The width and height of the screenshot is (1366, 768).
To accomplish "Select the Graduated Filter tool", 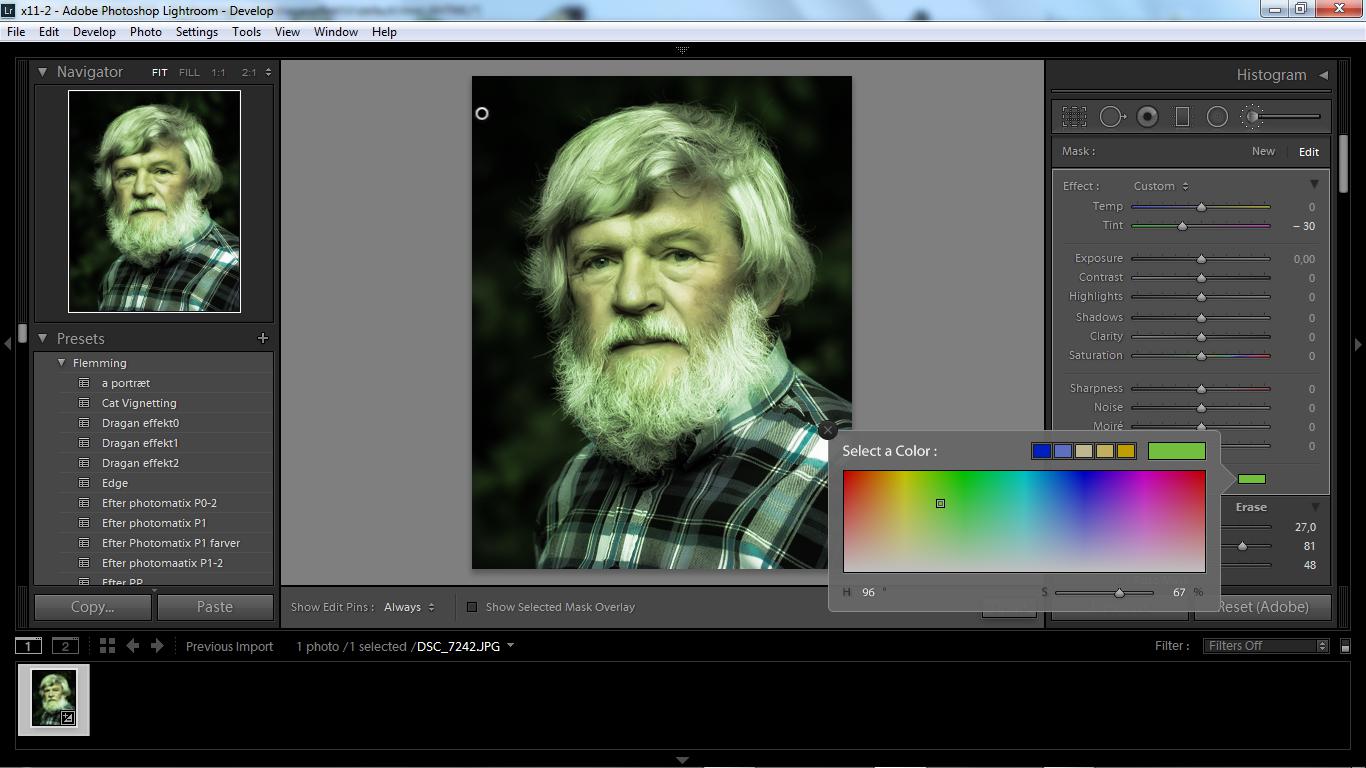I will point(1182,117).
